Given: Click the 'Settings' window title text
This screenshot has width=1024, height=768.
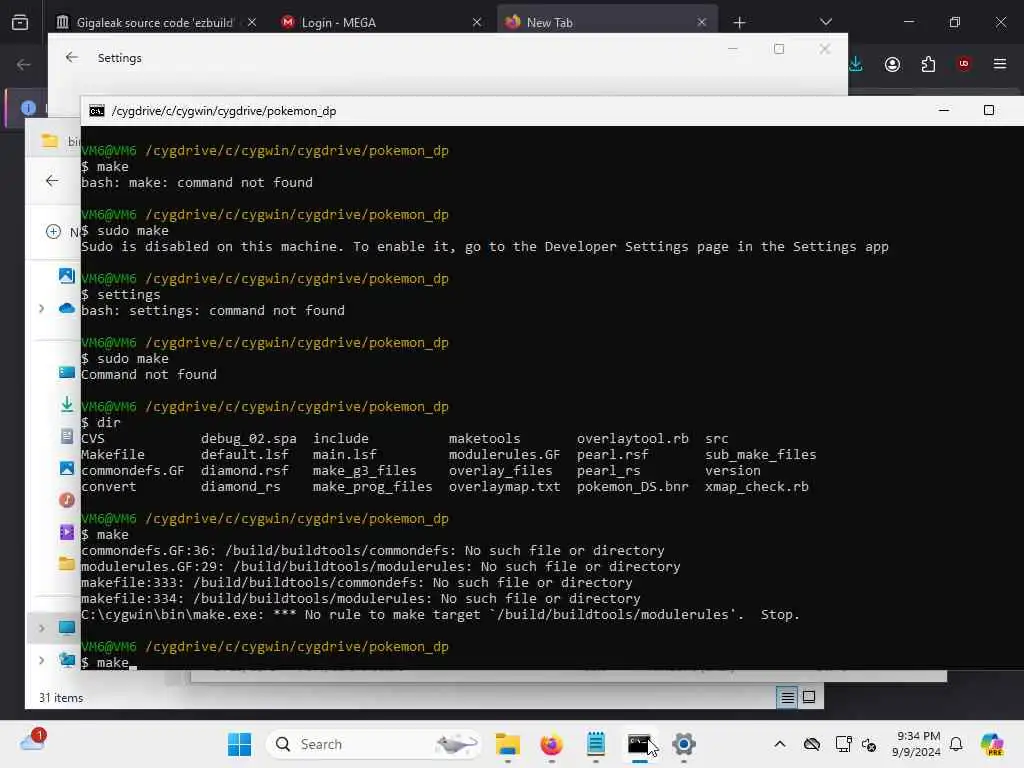Looking at the screenshot, I should [120, 58].
